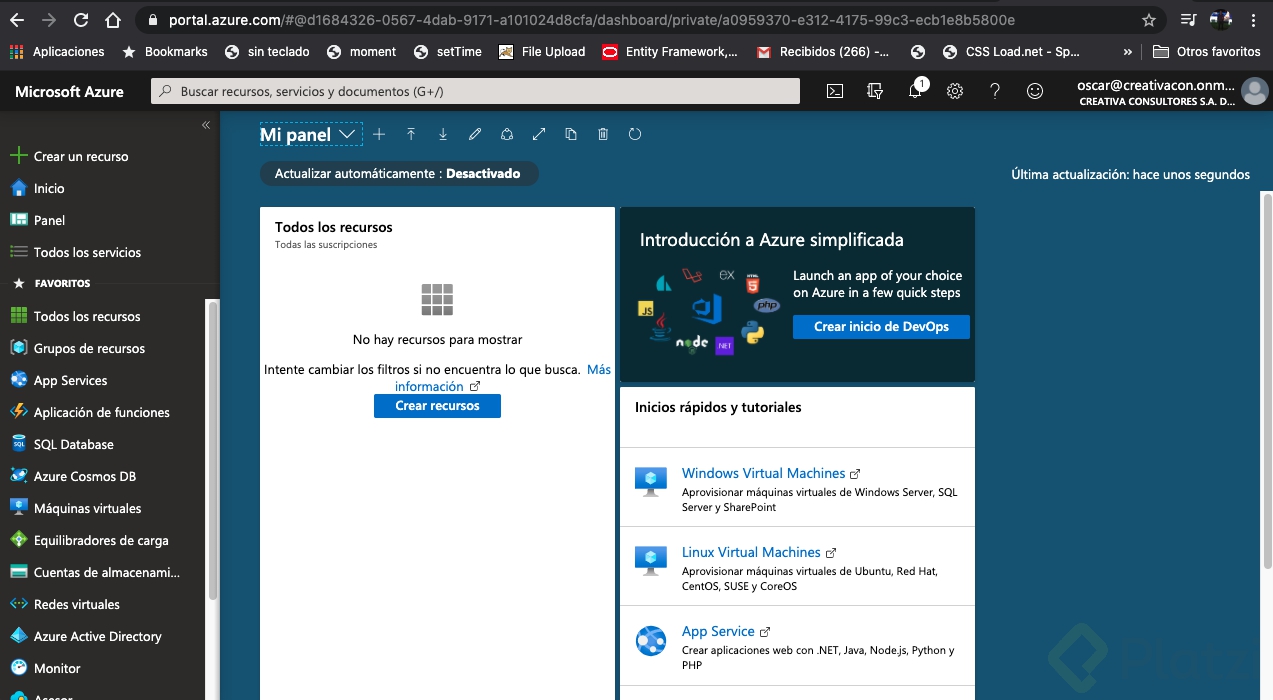Open Monitor in the sidebar
Image resolution: width=1273 pixels, height=700 pixels.
(x=57, y=668)
